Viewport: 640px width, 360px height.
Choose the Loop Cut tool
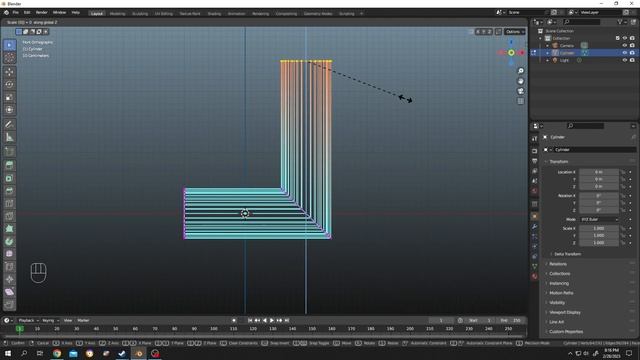[x=9, y=203]
